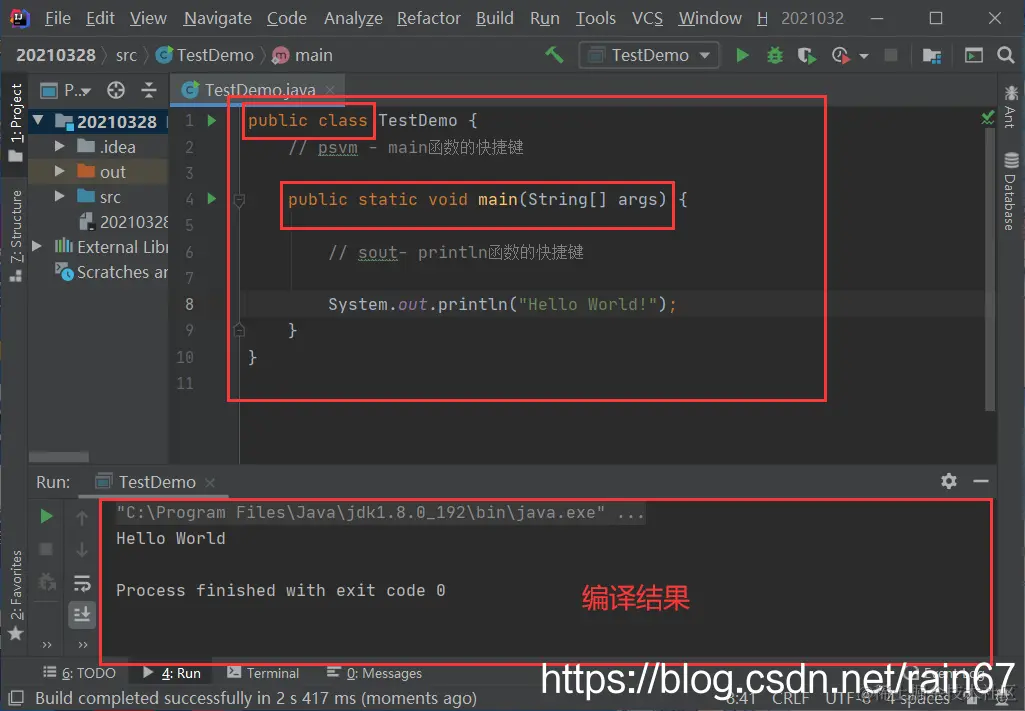Screen dimensions: 1025x711
Task: Click run gutter arrow on line 4
Action: click(211, 198)
